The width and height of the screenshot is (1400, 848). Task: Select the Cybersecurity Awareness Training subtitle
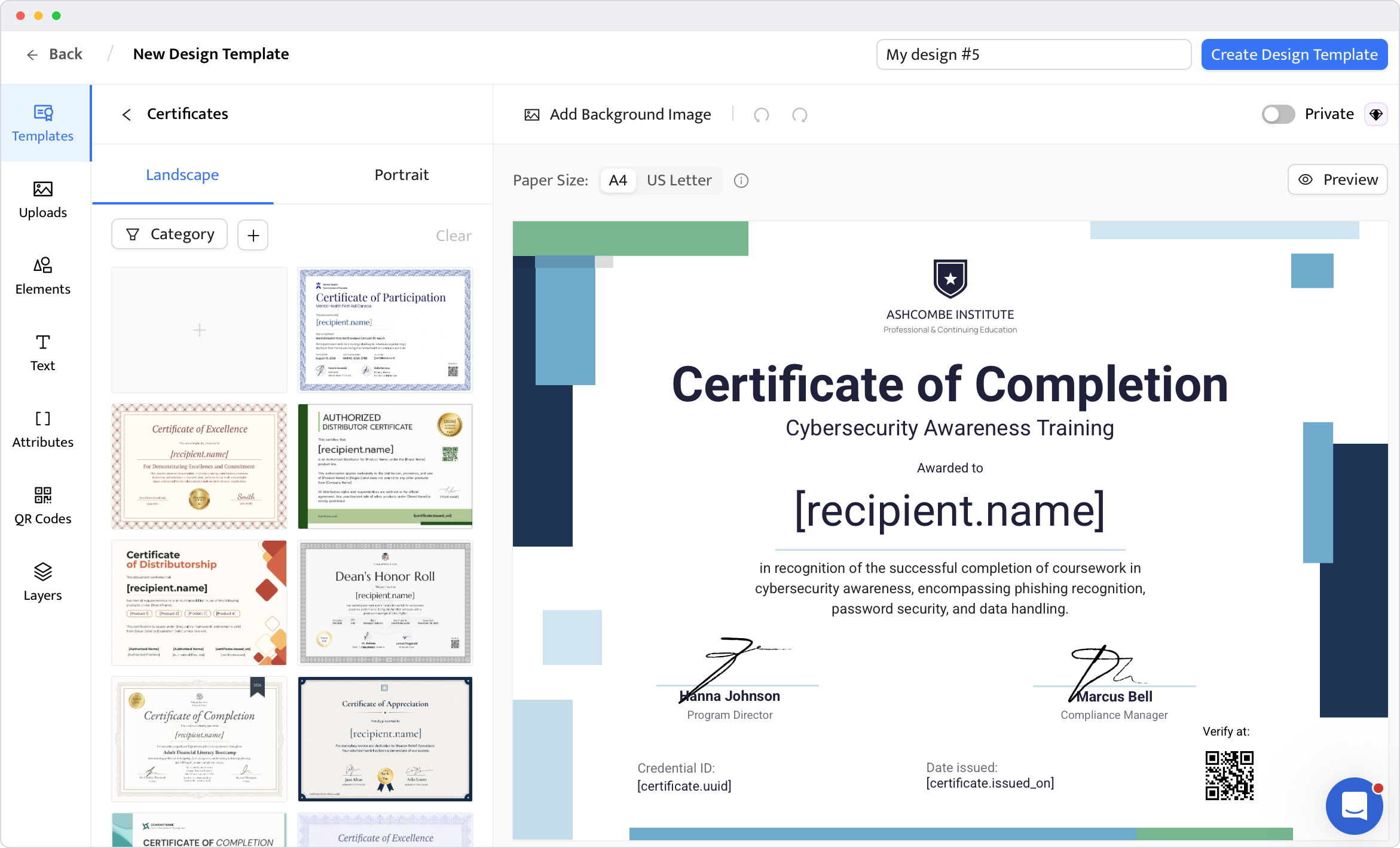pyautogui.click(x=950, y=428)
